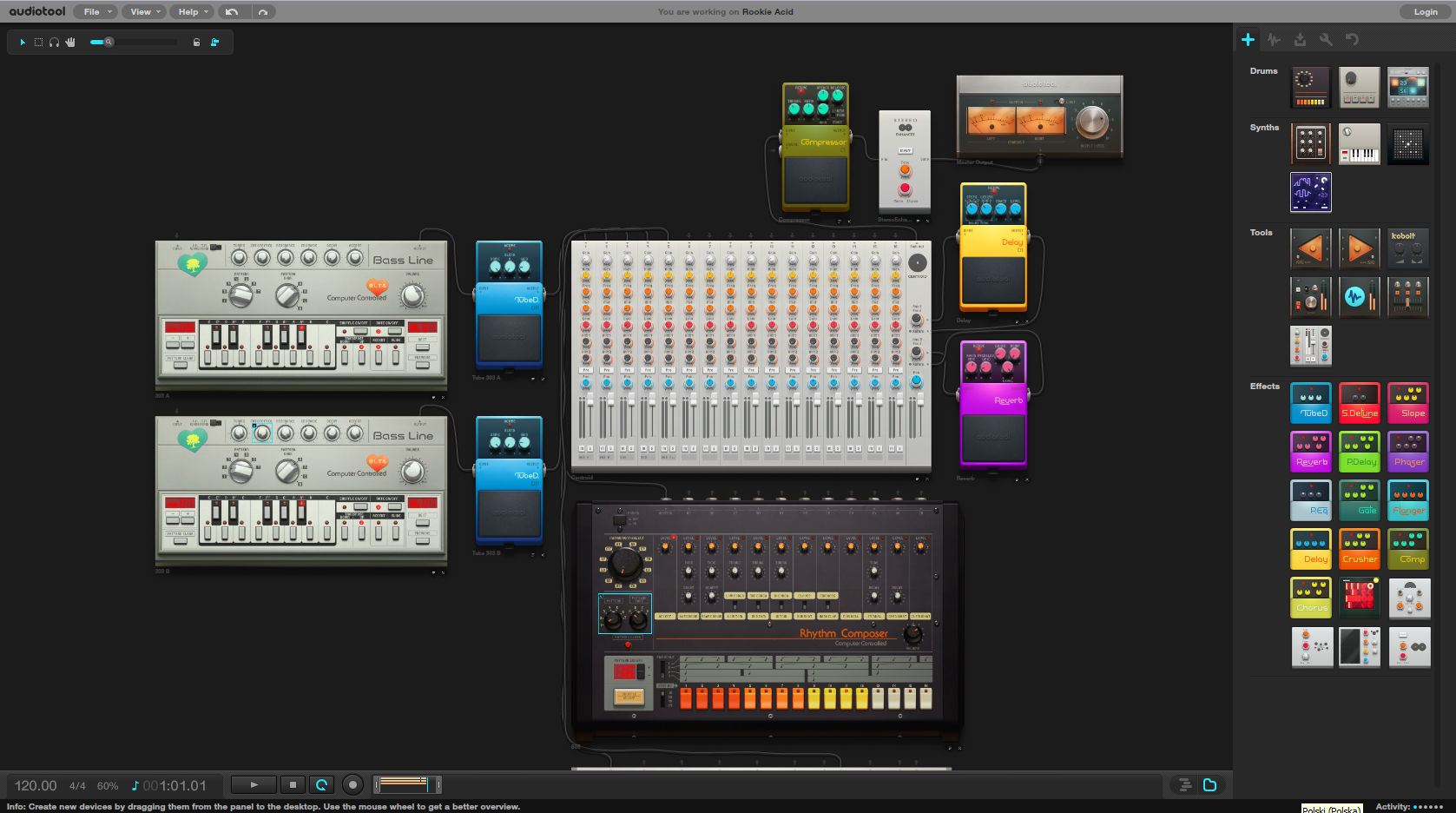Open the Help dropdown menu

pyautogui.click(x=193, y=12)
